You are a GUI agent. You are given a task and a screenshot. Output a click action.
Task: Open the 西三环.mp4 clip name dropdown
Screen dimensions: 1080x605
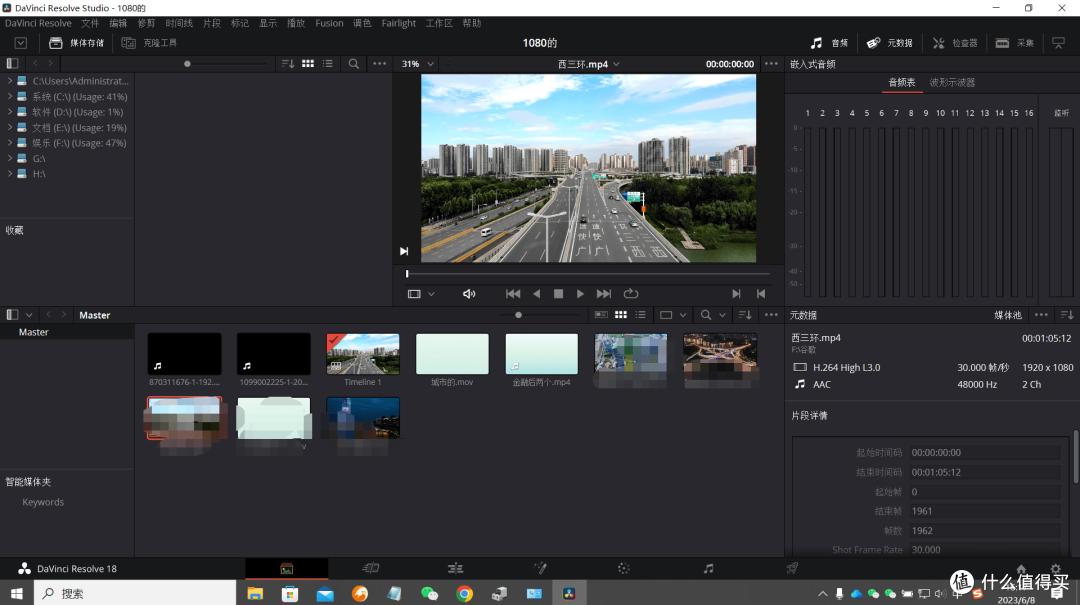tap(588, 63)
